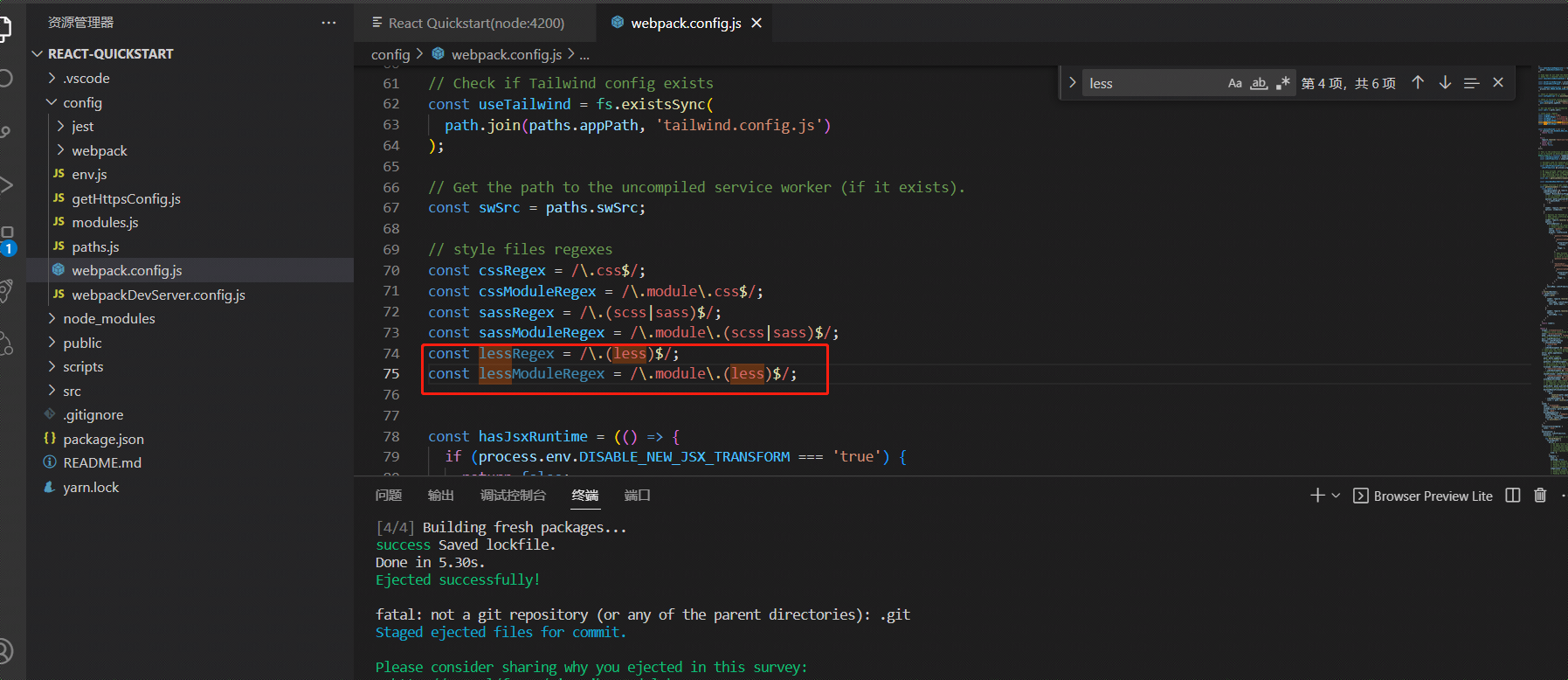
Task: Open the 调试控制台 (Debug Console) tab
Action: coord(513,496)
